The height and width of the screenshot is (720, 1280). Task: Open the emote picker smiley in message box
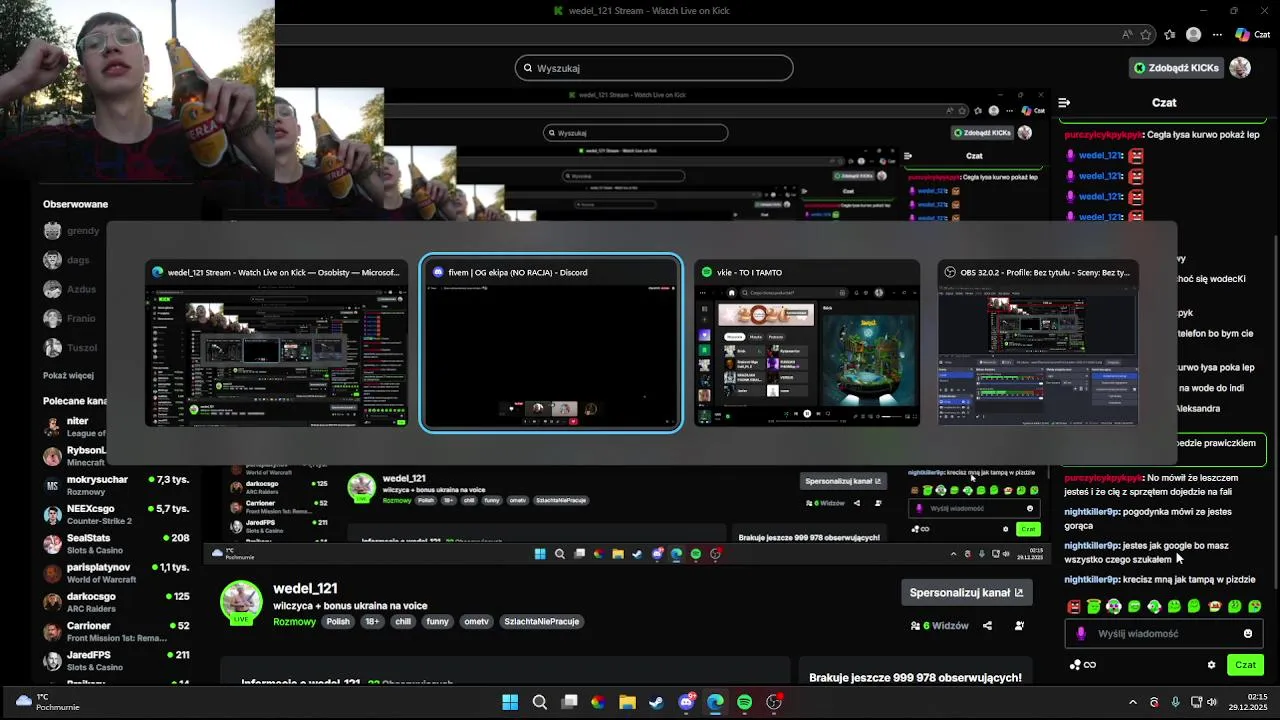pos(1248,633)
